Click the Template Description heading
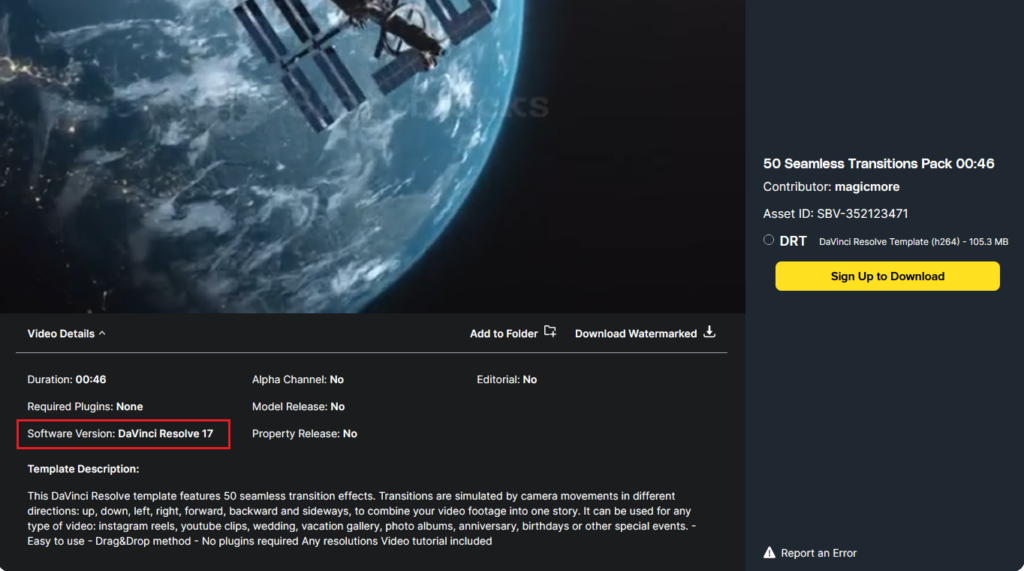This screenshot has height=571, width=1024. 83,469
